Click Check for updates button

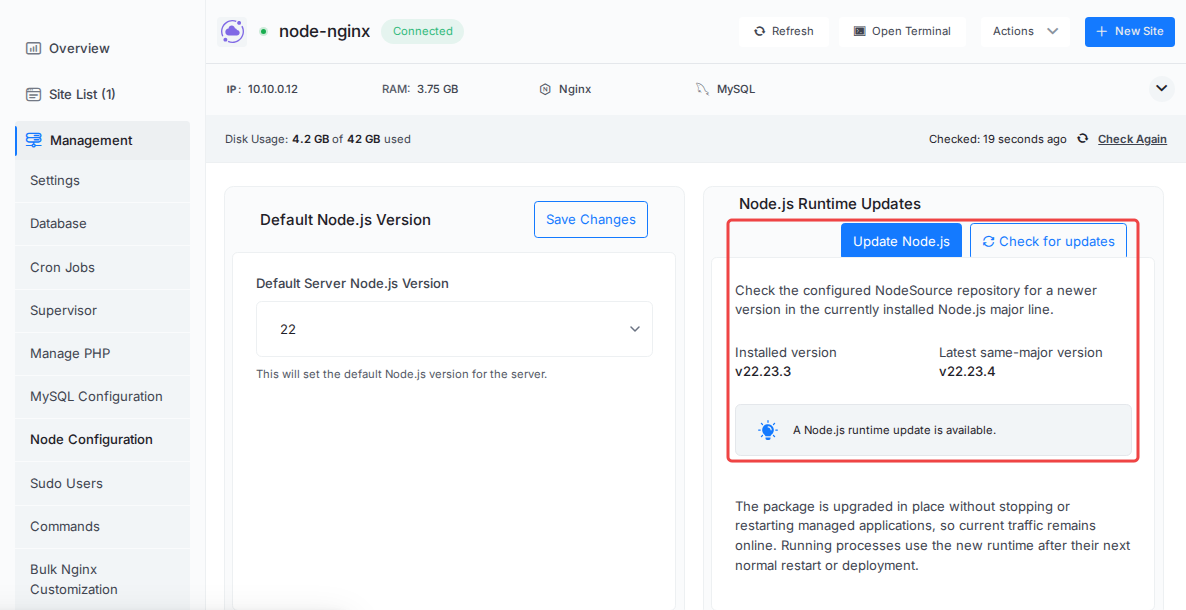1048,241
